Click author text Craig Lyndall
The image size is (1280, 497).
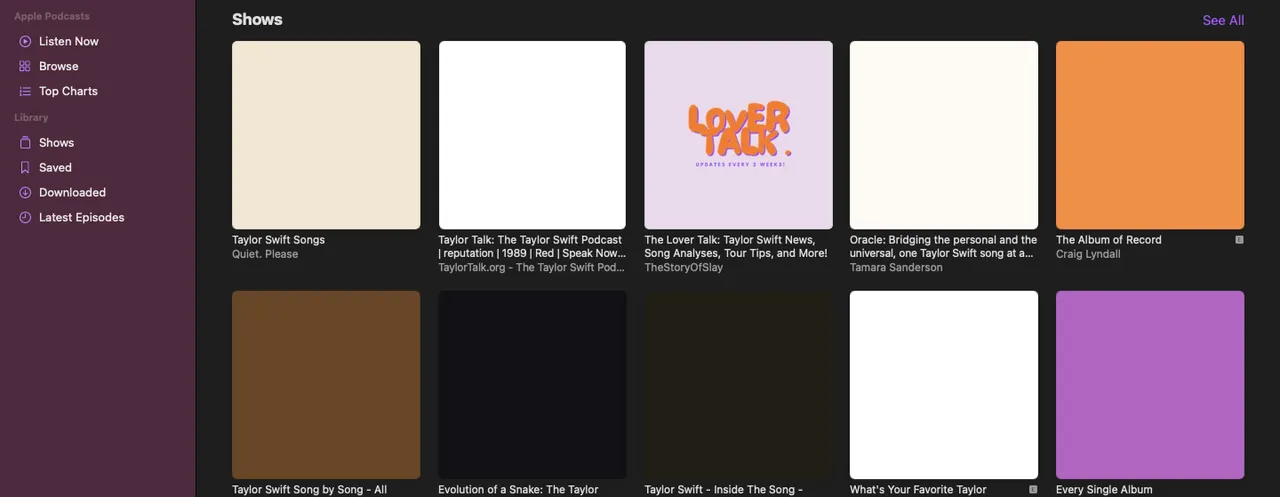point(1088,254)
